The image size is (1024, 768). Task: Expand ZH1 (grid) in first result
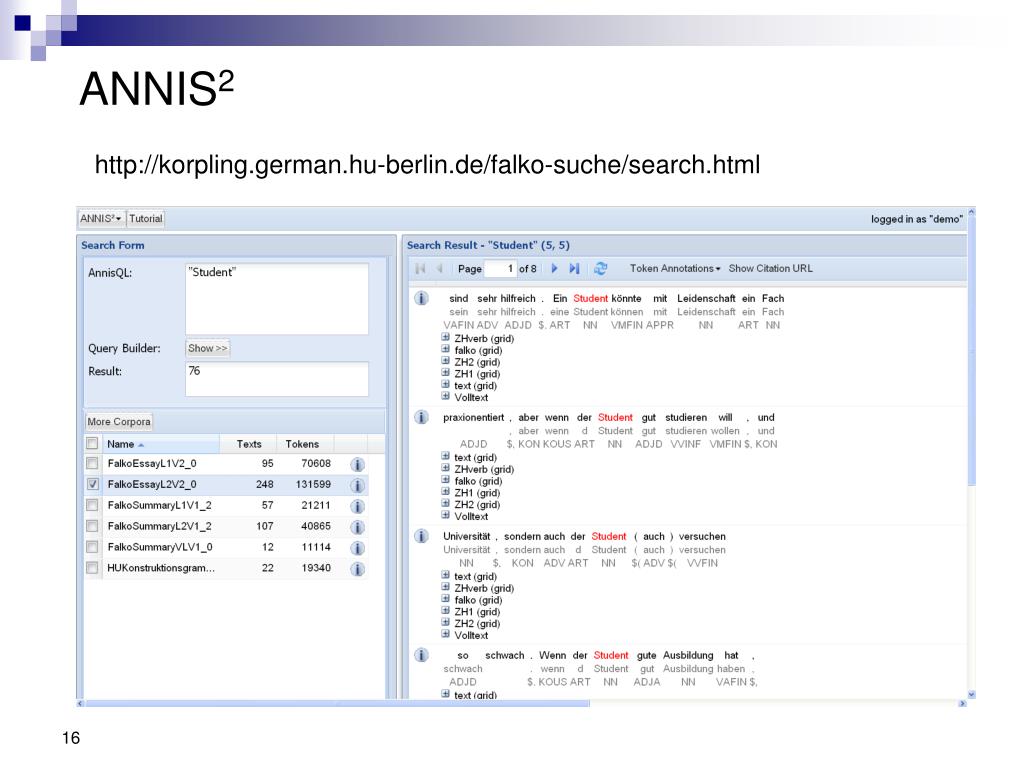(445, 373)
